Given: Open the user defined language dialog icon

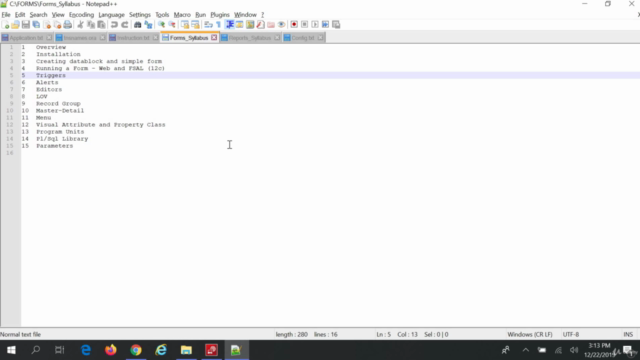Looking at the screenshot, I should [x=240, y=24].
